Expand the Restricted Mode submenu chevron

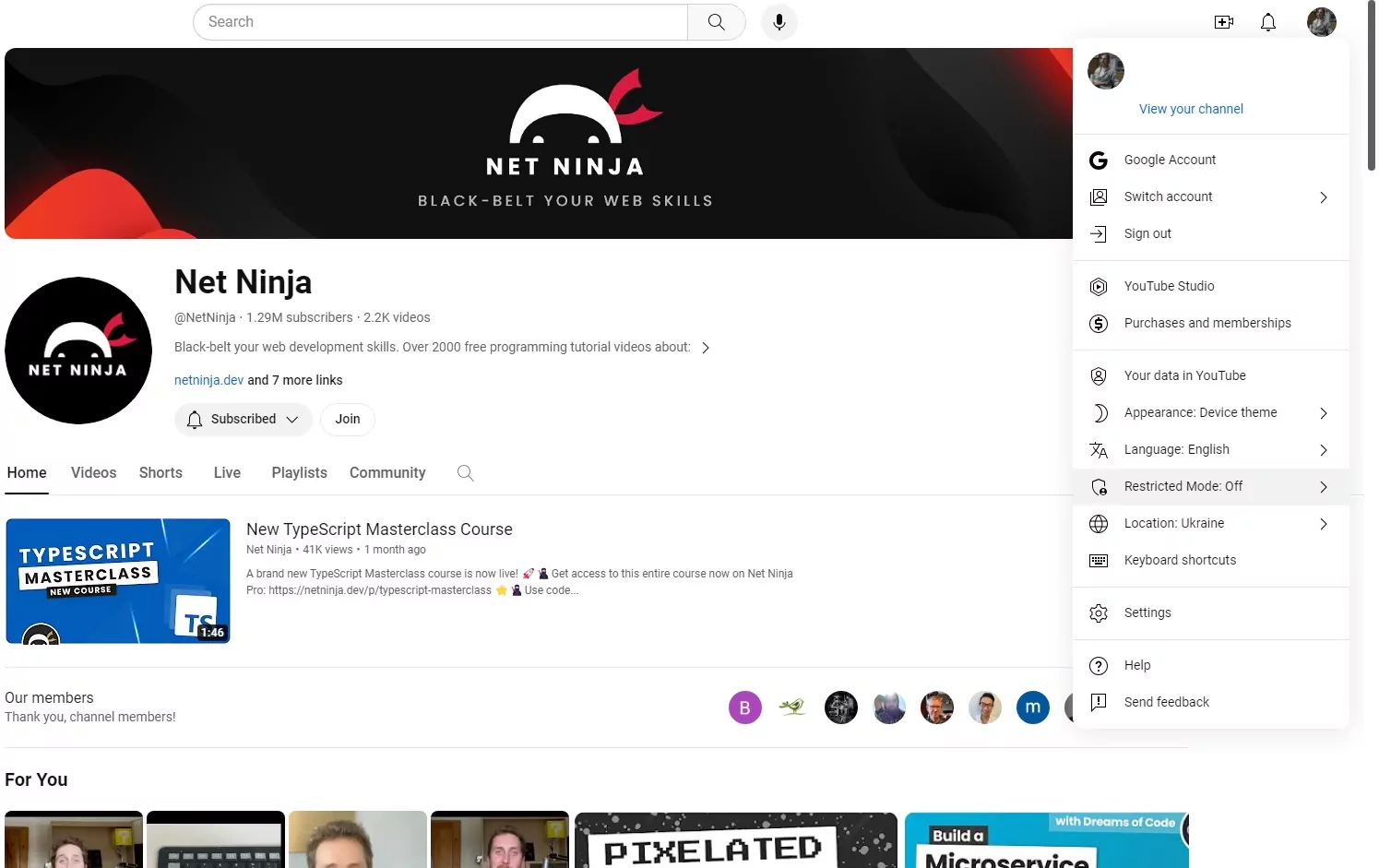coord(1324,487)
